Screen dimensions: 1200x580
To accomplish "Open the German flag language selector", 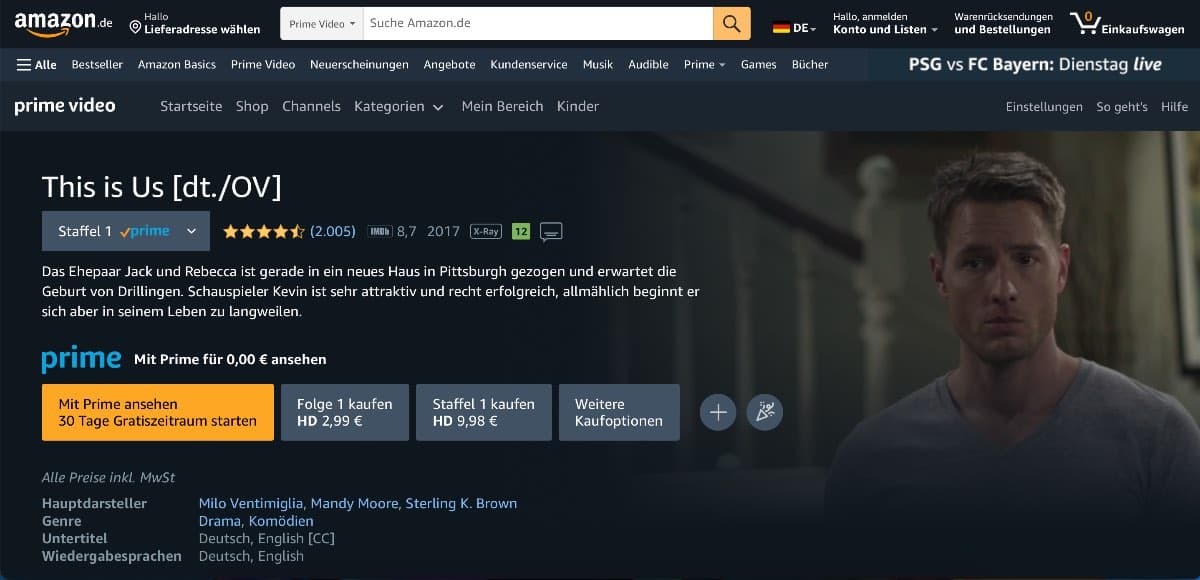I will (794, 29).
